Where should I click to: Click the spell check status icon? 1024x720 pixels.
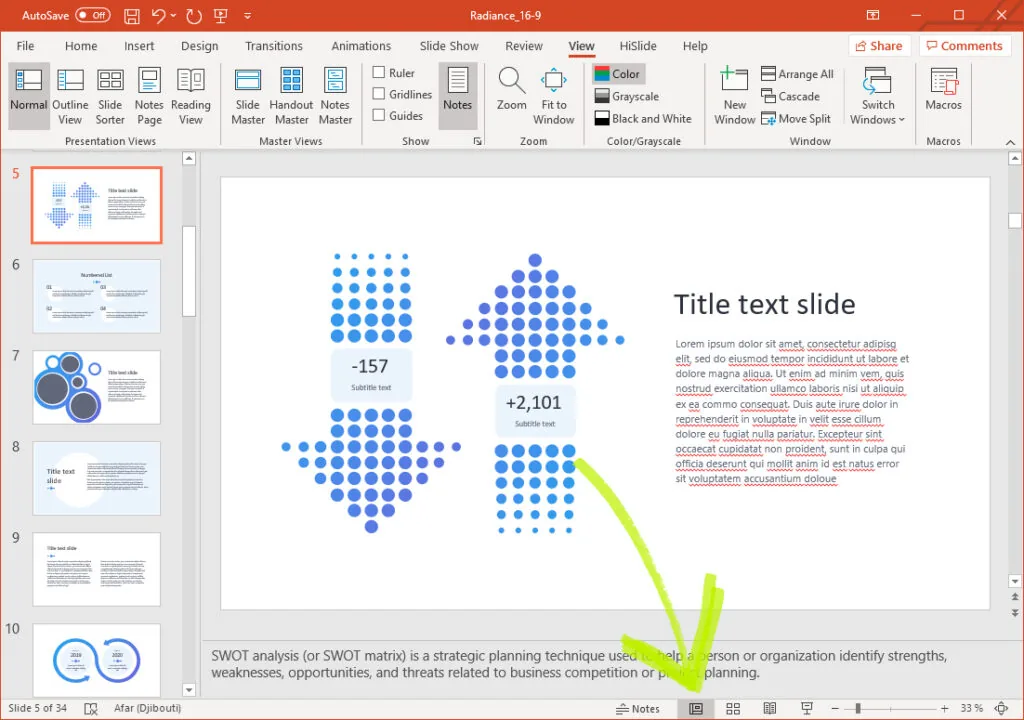point(91,709)
